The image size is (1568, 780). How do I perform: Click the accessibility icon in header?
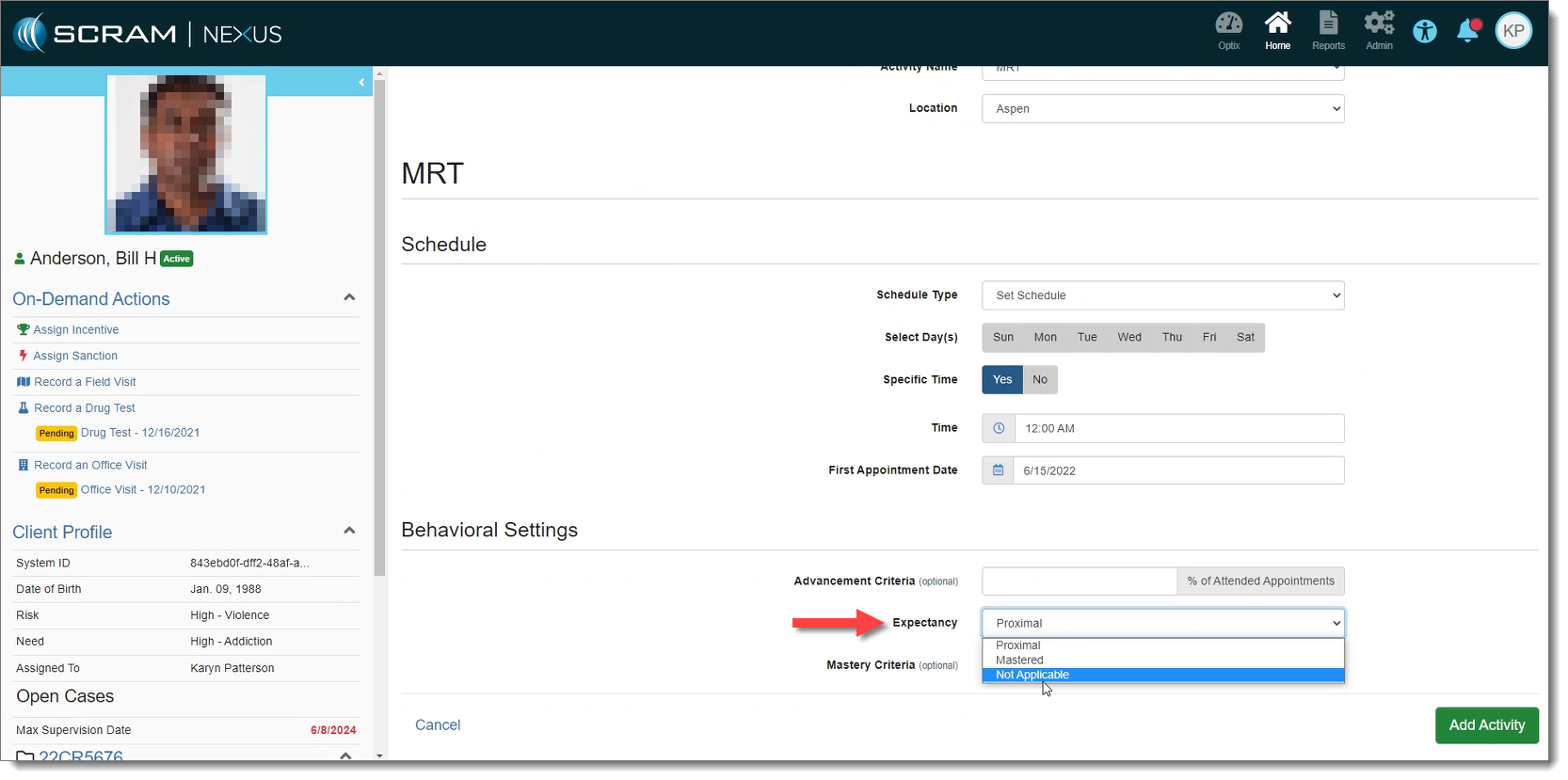coord(1425,31)
